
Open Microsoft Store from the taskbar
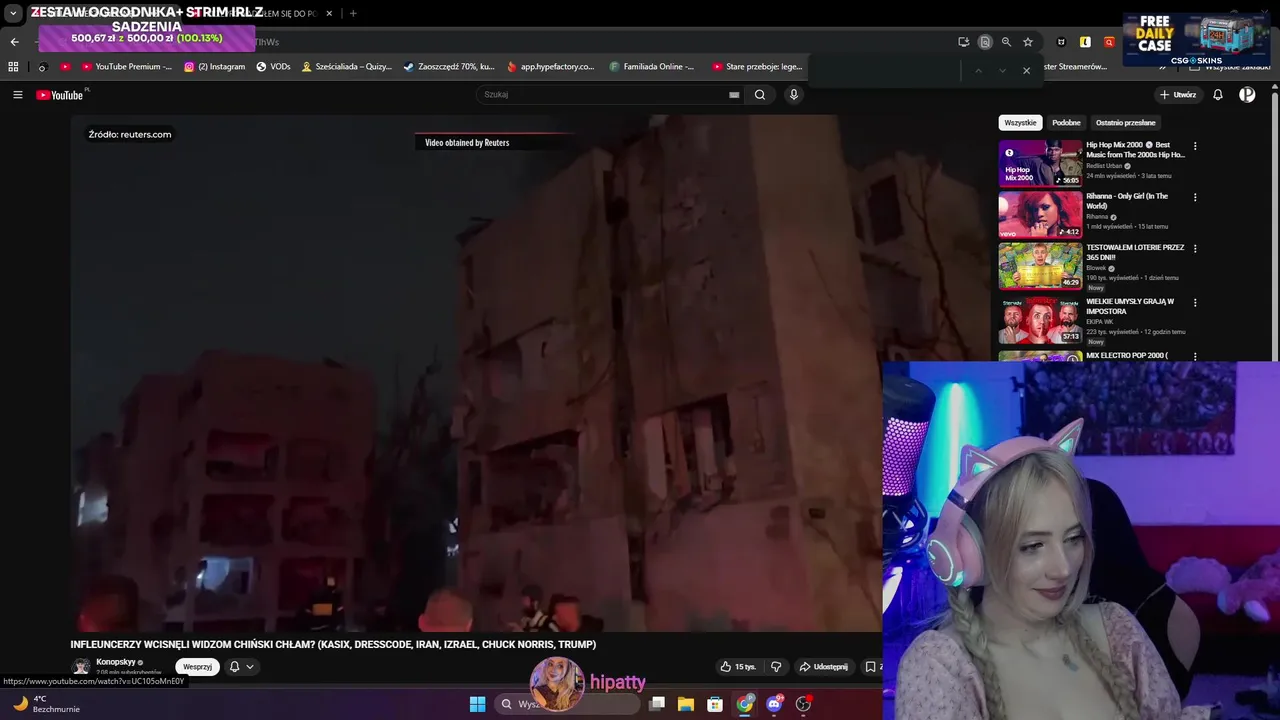tap(715, 704)
